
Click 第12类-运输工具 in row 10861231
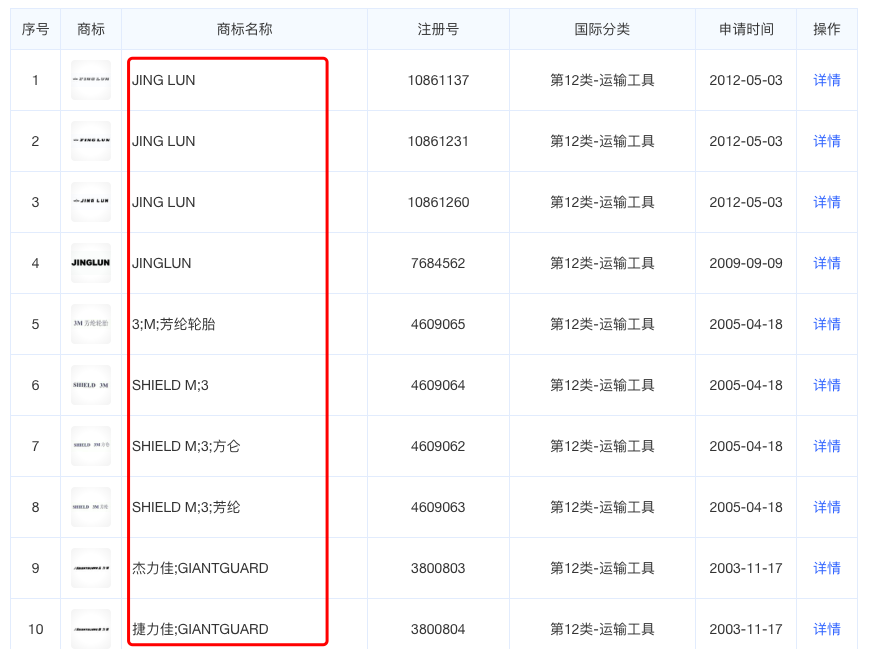click(602, 141)
